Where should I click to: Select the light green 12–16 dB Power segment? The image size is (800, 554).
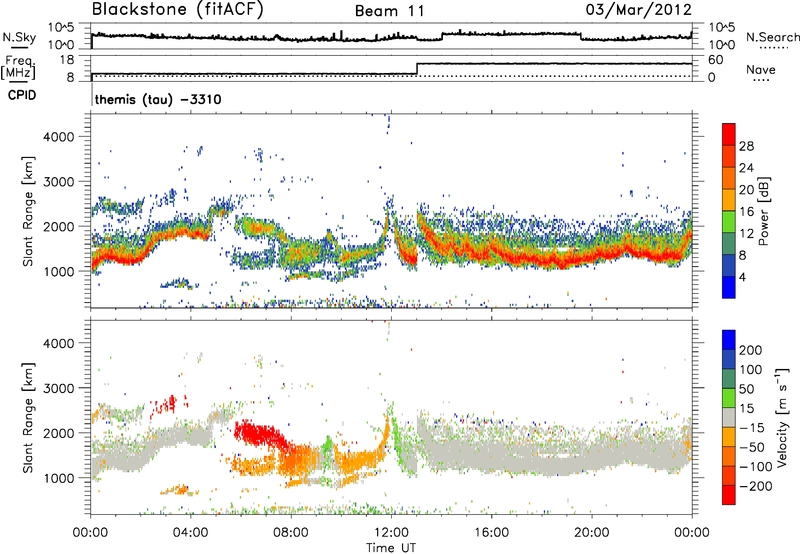(x=729, y=222)
